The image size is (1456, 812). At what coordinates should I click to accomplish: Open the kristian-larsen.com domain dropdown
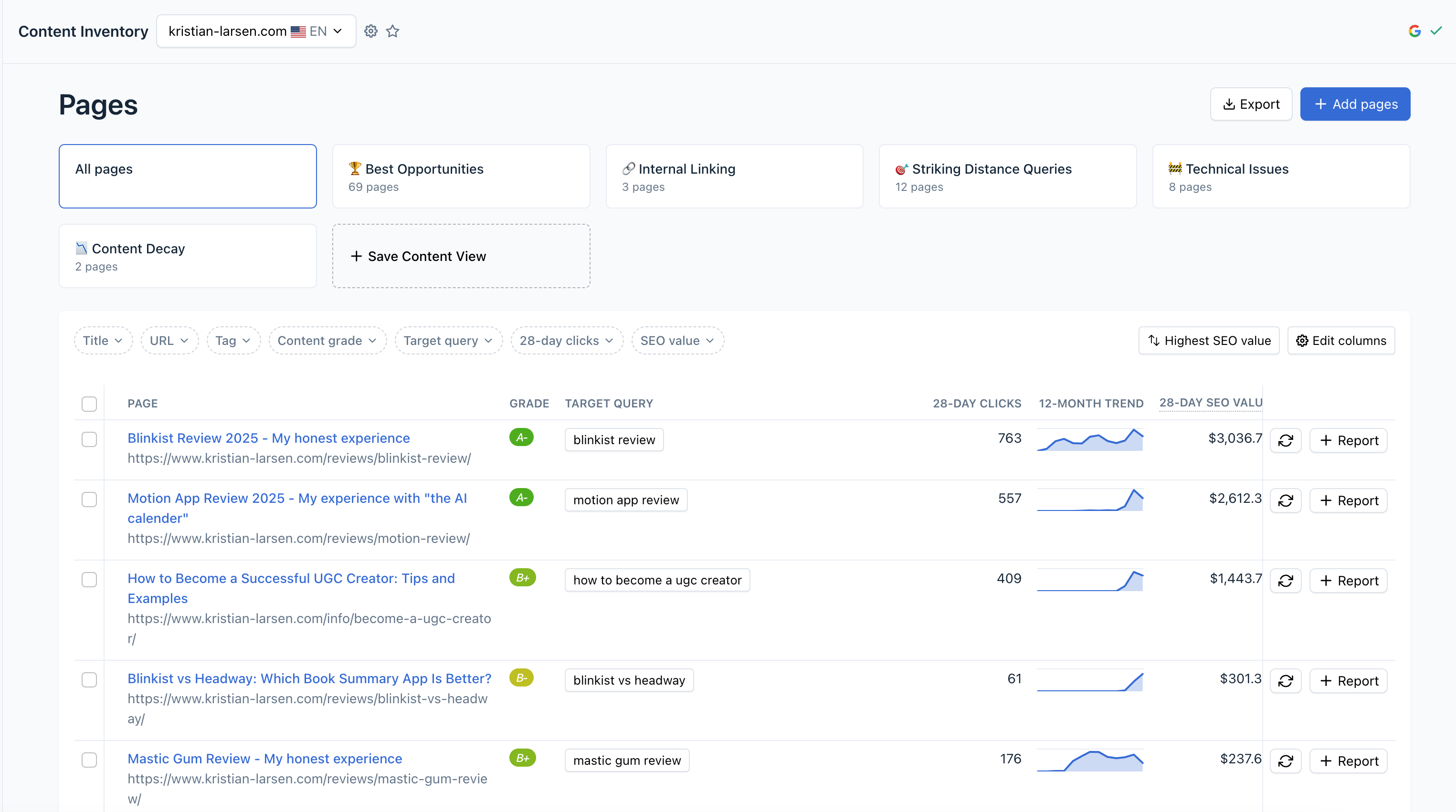(256, 31)
